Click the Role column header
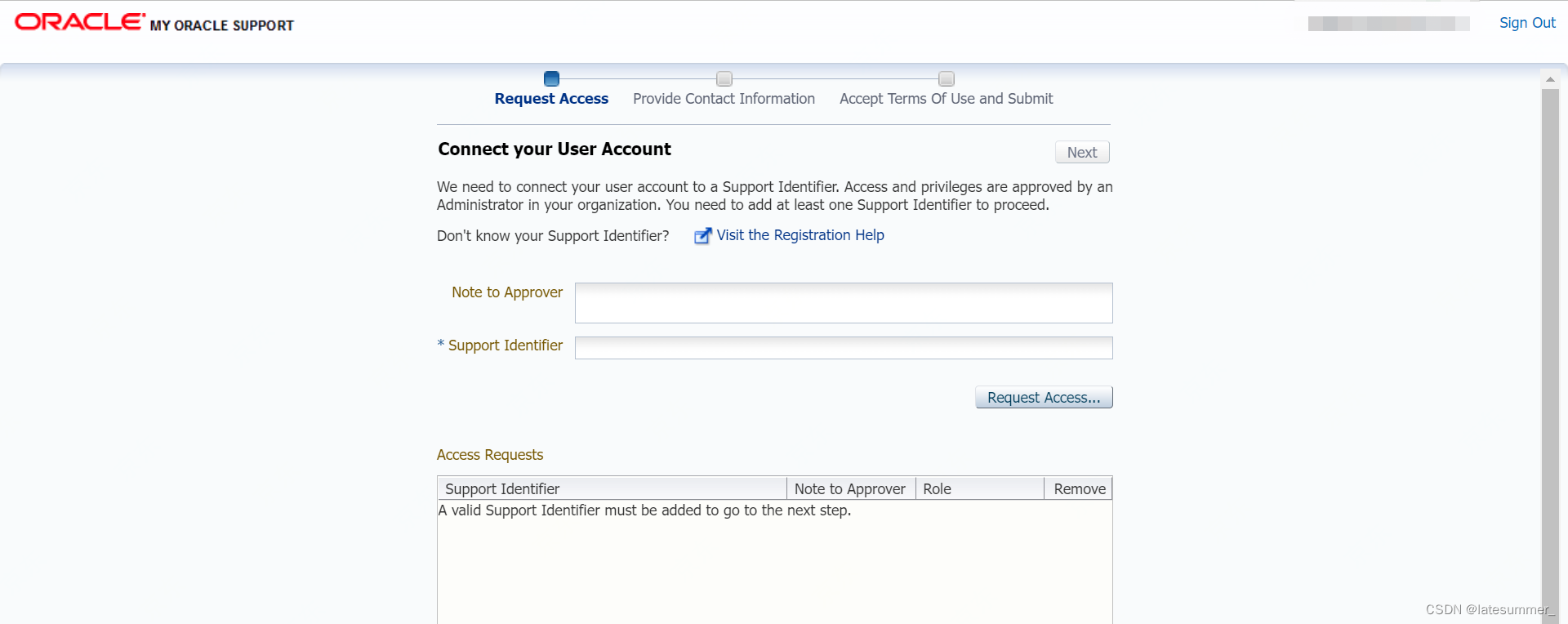This screenshot has width=1568, height=624. pyautogui.click(x=979, y=488)
